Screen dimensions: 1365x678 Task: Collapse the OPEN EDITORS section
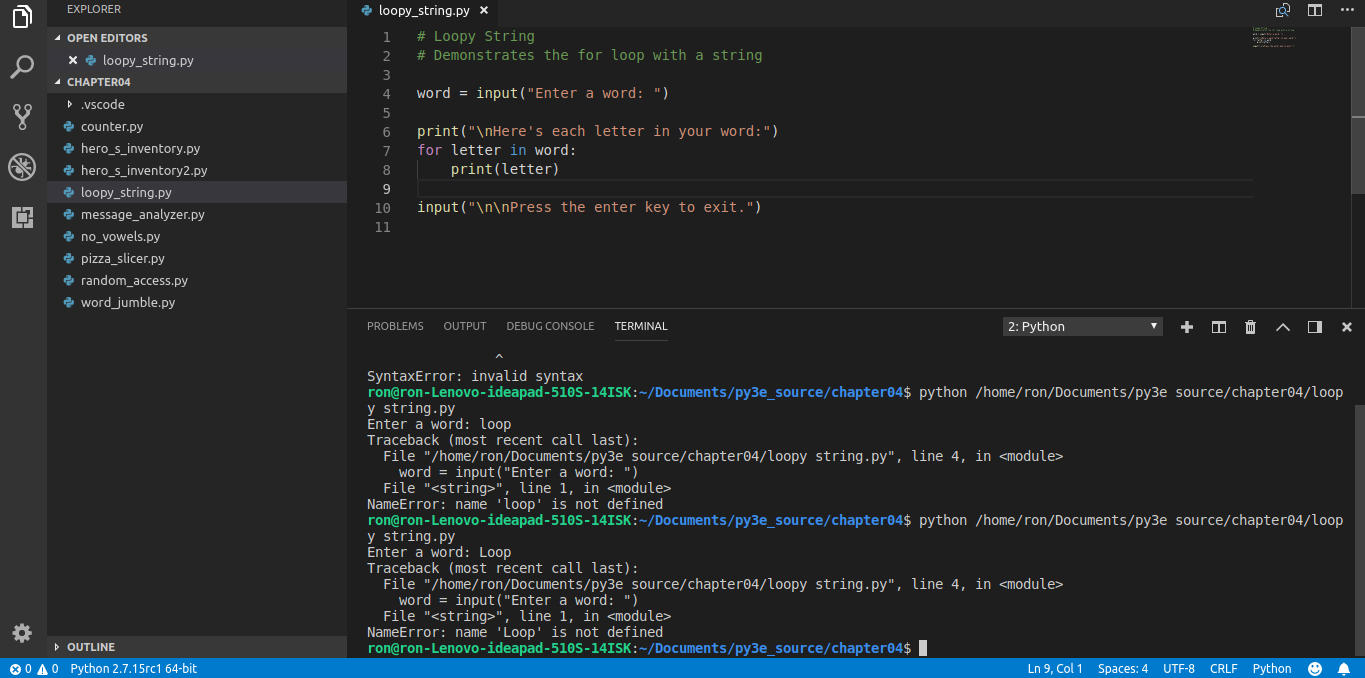coord(107,38)
